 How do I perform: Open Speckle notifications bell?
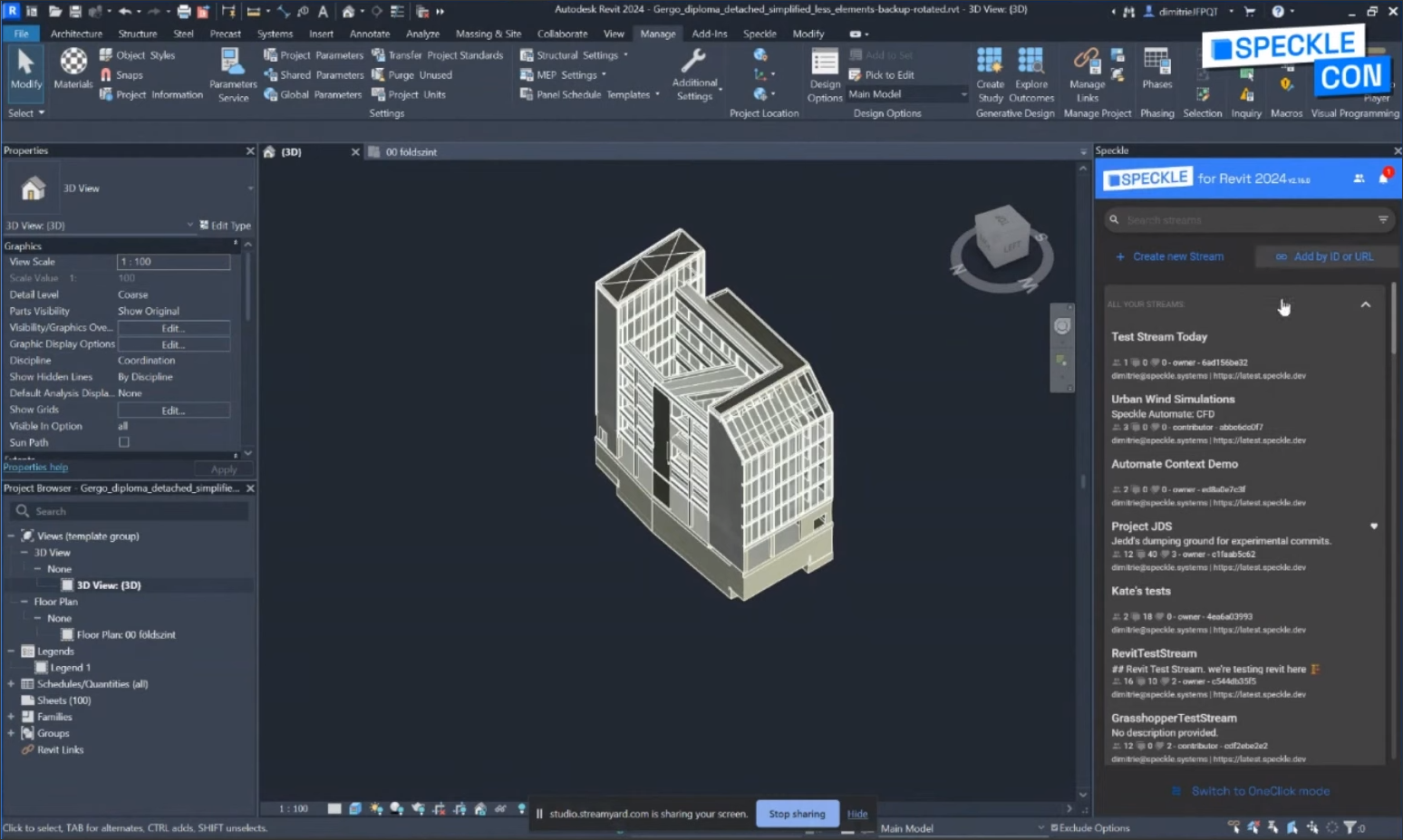(x=1383, y=178)
